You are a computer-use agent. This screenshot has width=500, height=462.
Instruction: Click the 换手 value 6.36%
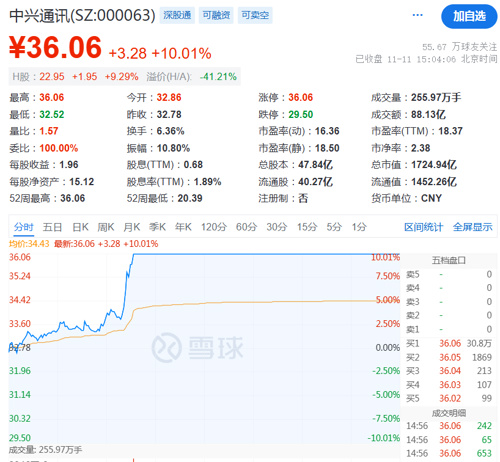point(170,131)
